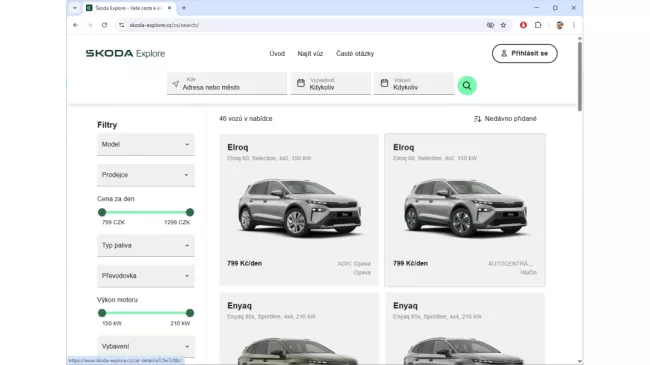Click the eye-slash tracking icon in address bar

click(490, 25)
